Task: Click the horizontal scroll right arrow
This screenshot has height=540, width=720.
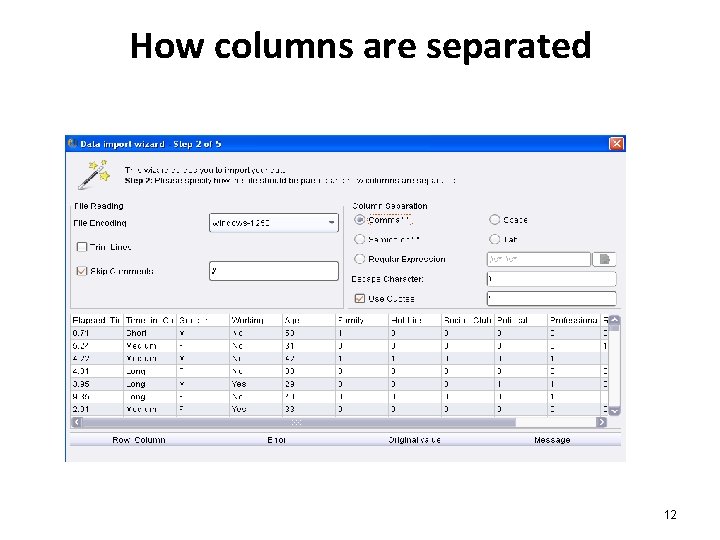Action: (602, 422)
